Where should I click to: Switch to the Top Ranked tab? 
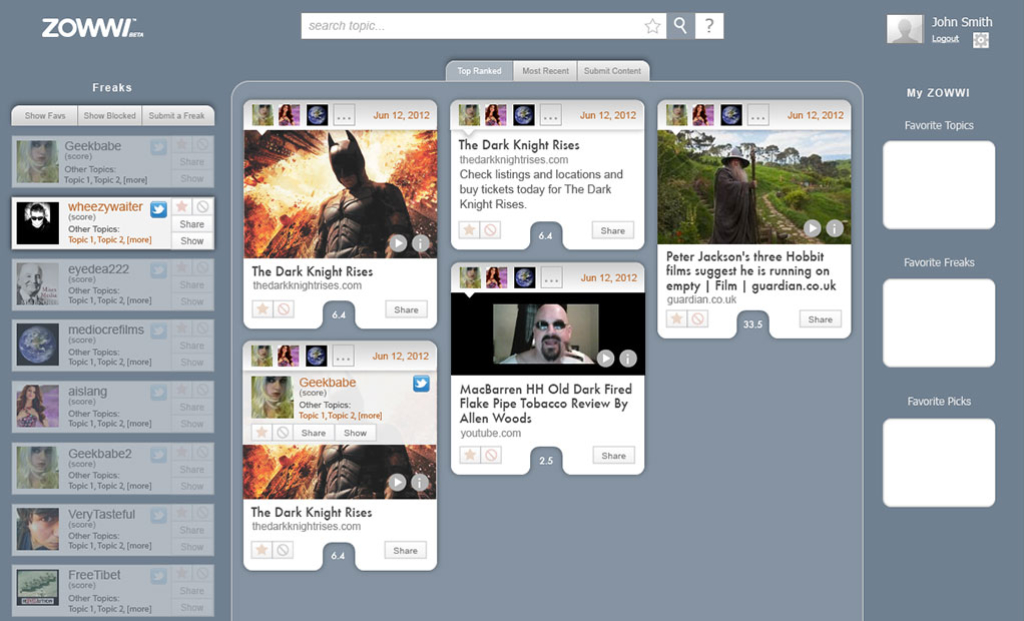(x=479, y=71)
